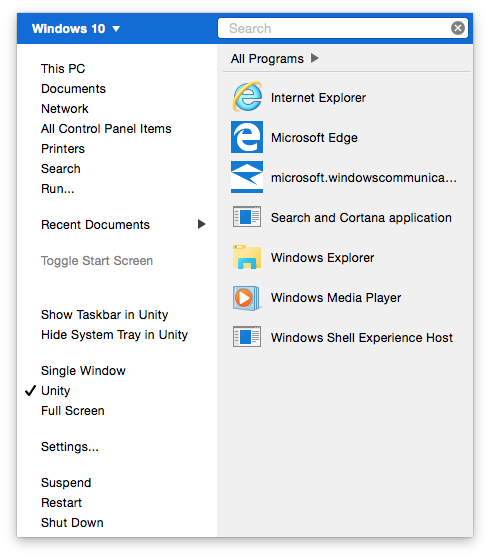
Task: Shut Down the virtual machine
Action: point(72,522)
